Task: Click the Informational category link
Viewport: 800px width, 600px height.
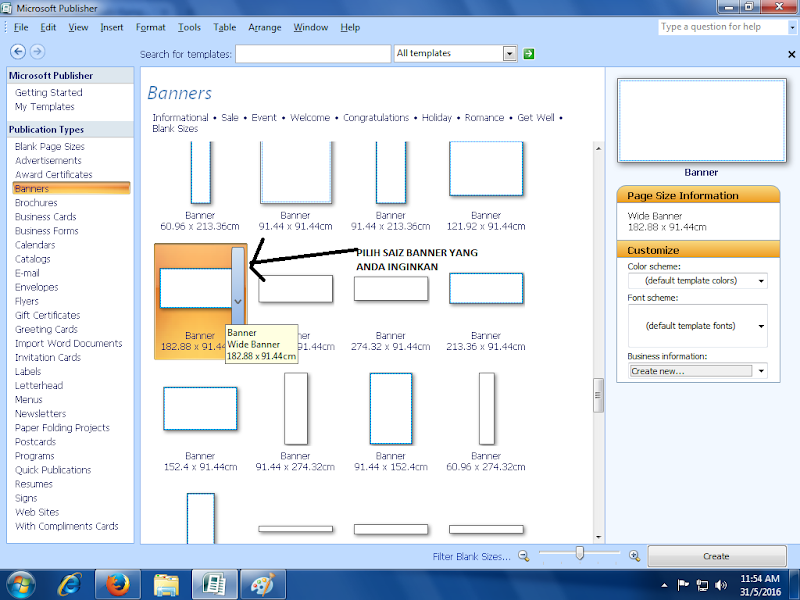Action: click(180, 118)
